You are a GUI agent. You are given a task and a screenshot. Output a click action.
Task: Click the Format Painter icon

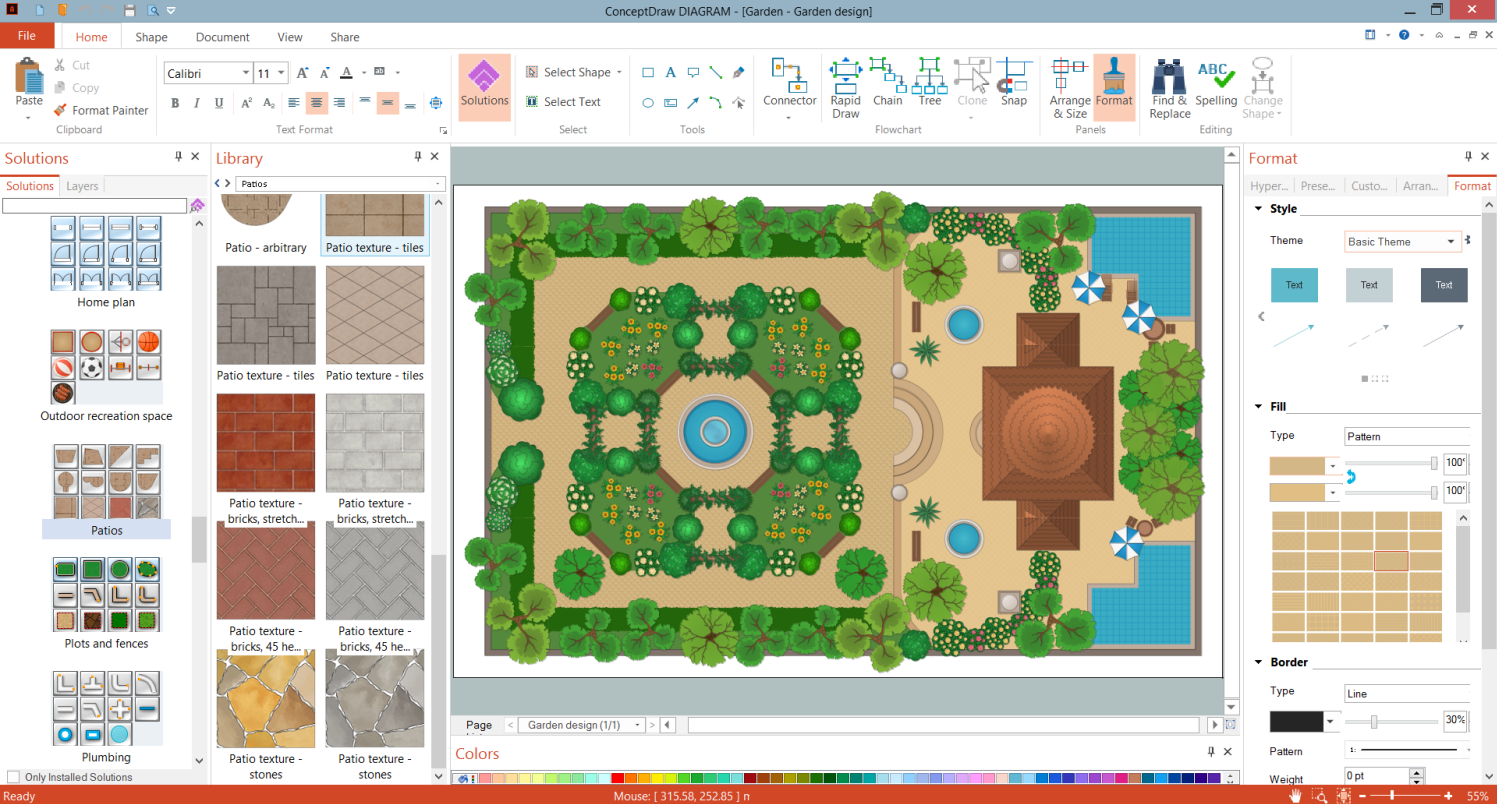pos(60,111)
